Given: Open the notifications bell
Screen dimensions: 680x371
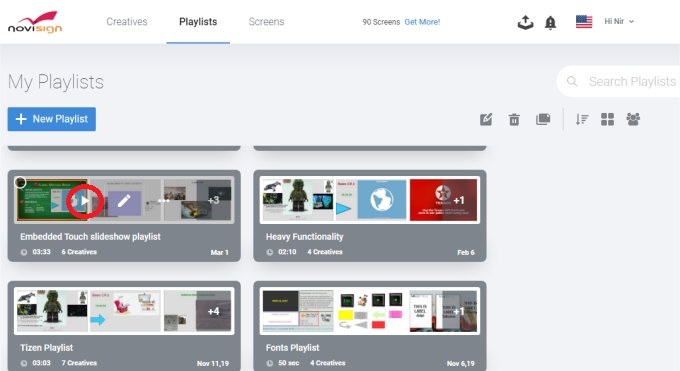Looking at the screenshot, I should [550, 23].
